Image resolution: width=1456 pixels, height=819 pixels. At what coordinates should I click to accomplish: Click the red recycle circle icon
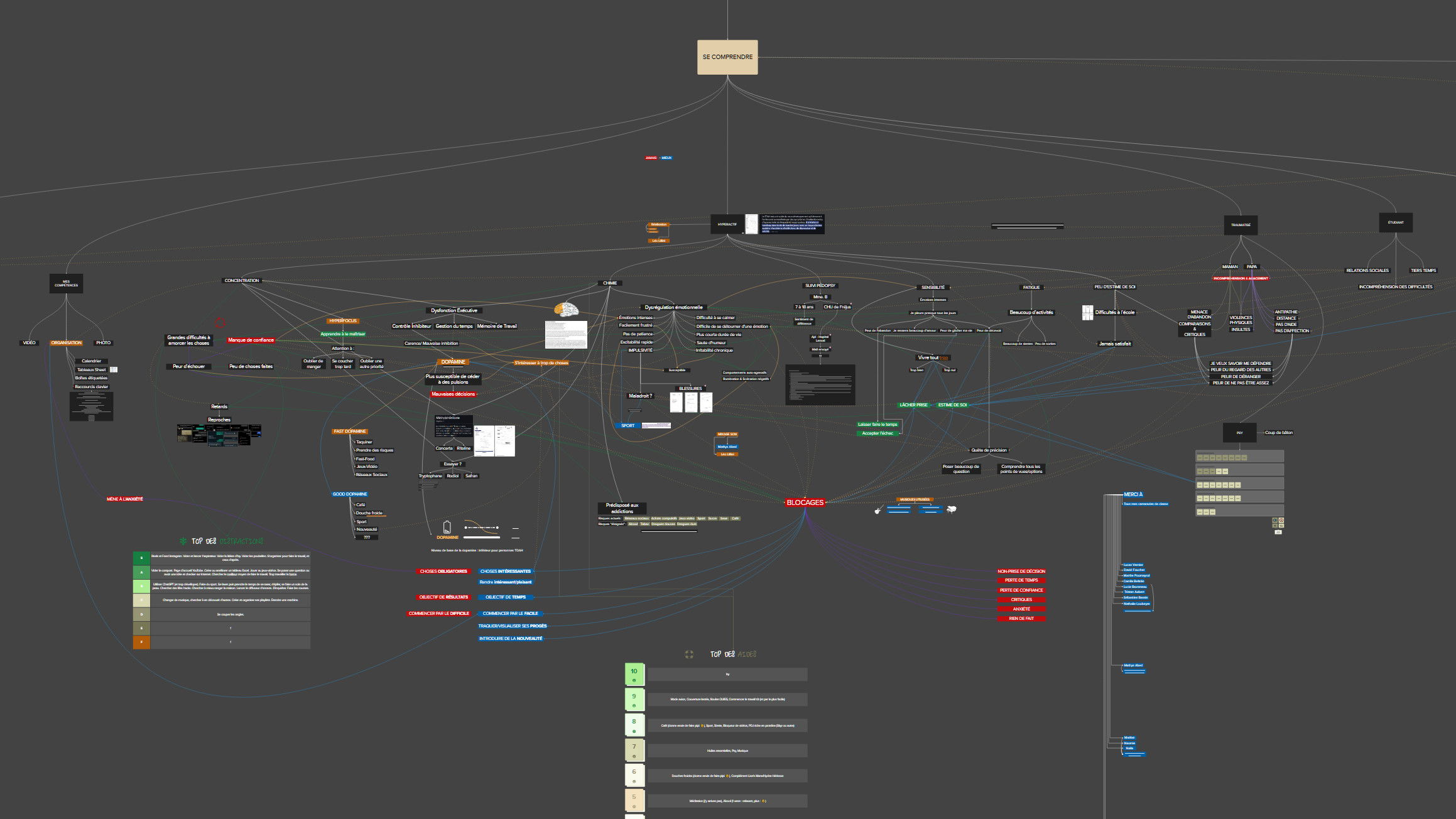click(x=220, y=323)
